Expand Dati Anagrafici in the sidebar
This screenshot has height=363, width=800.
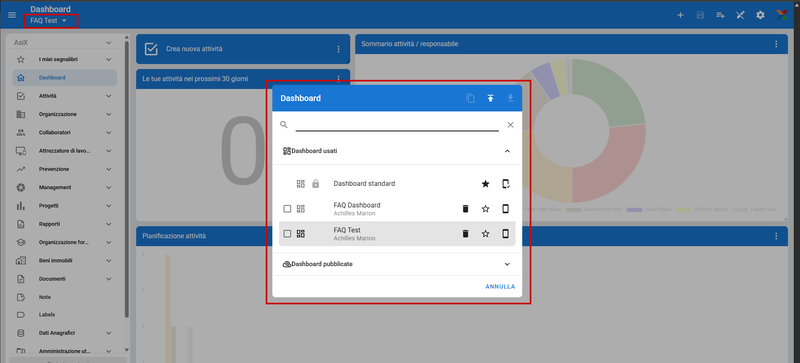108,333
